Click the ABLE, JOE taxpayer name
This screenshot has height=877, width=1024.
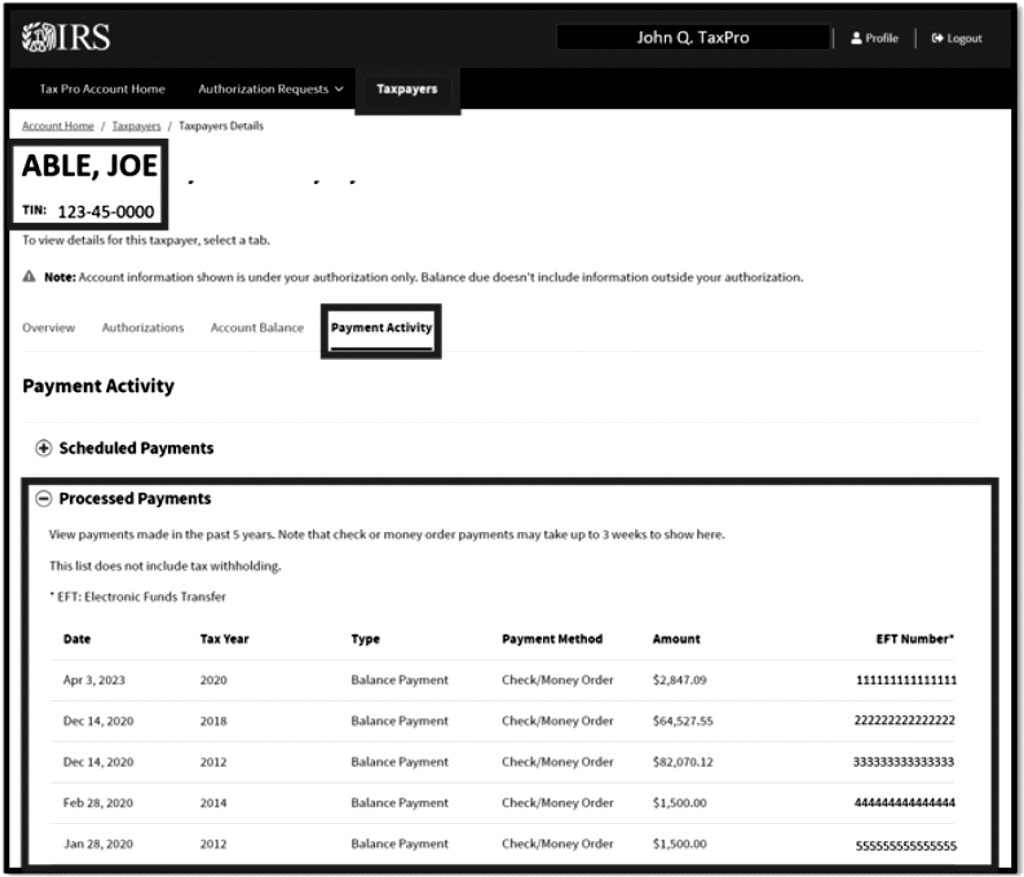click(x=90, y=166)
